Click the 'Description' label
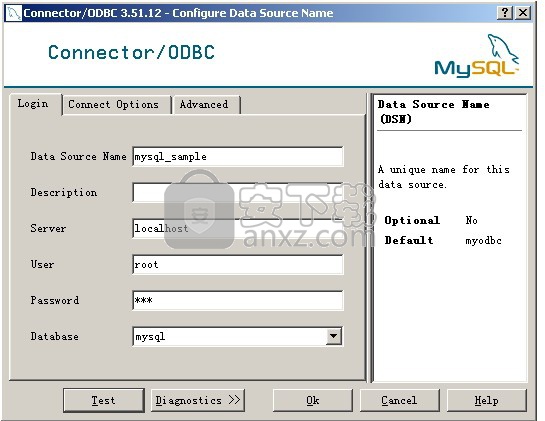The image size is (545, 421). (x=64, y=192)
